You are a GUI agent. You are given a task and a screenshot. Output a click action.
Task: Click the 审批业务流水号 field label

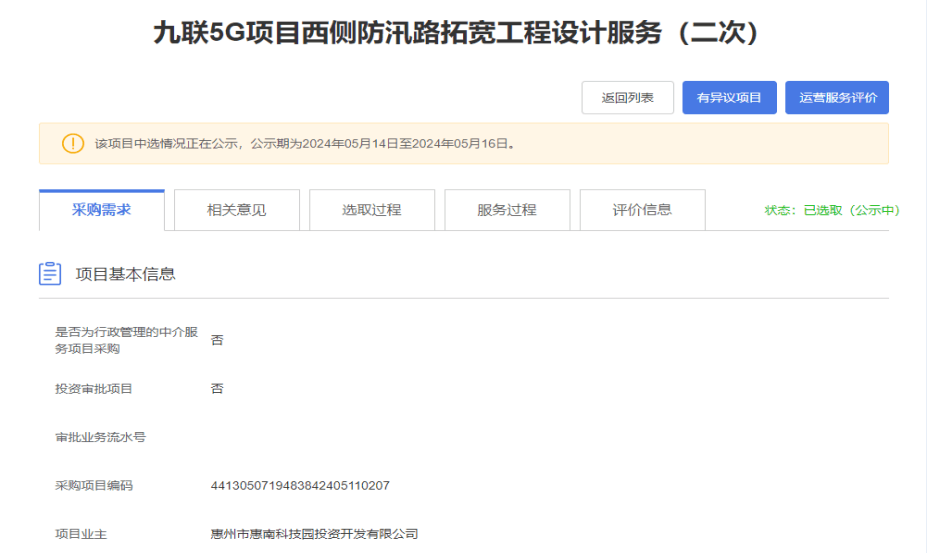pyautogui.click(x=100, y=438)
